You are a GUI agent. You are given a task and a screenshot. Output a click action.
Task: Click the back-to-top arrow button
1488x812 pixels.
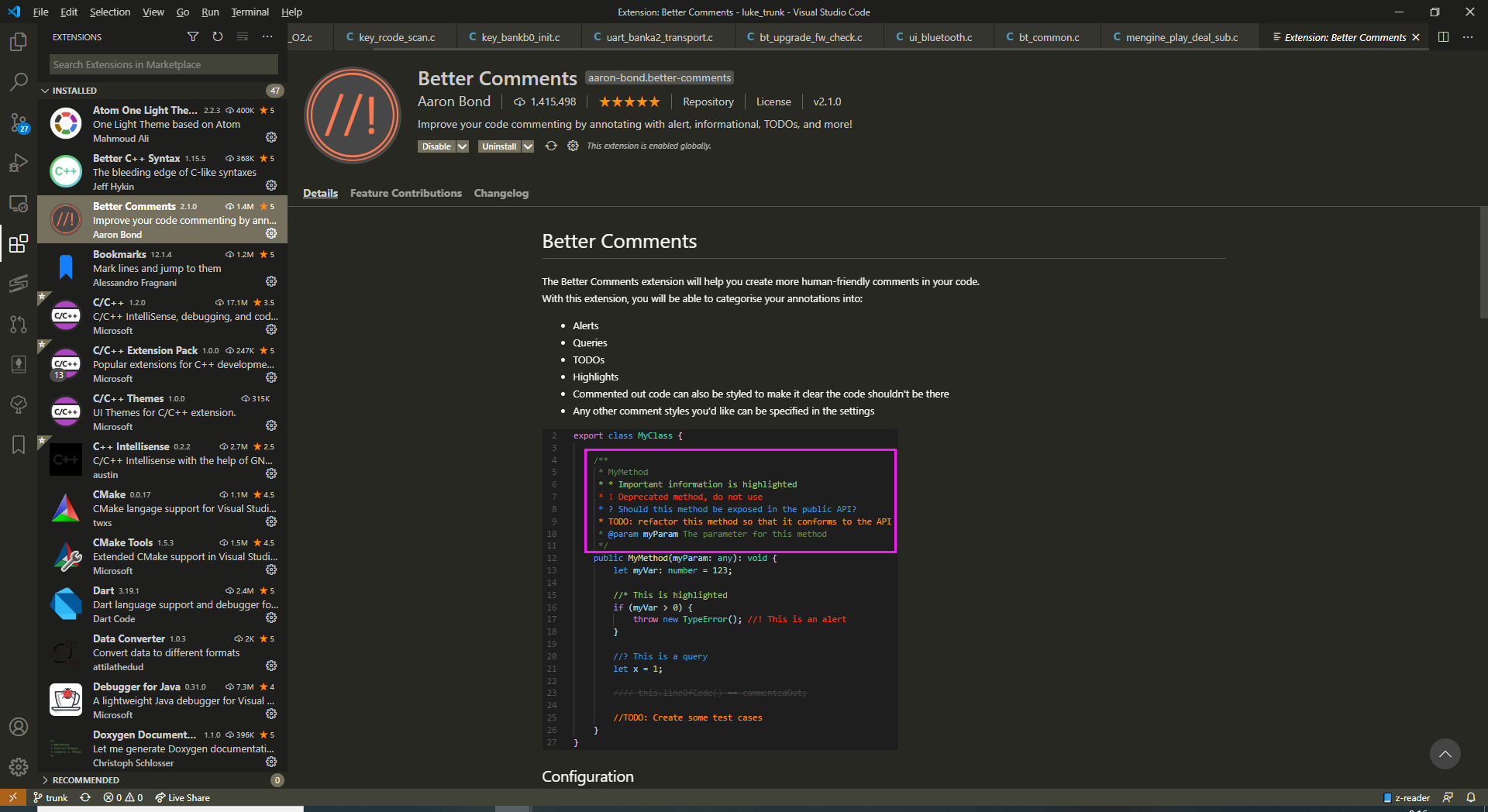coord(1445,754)
